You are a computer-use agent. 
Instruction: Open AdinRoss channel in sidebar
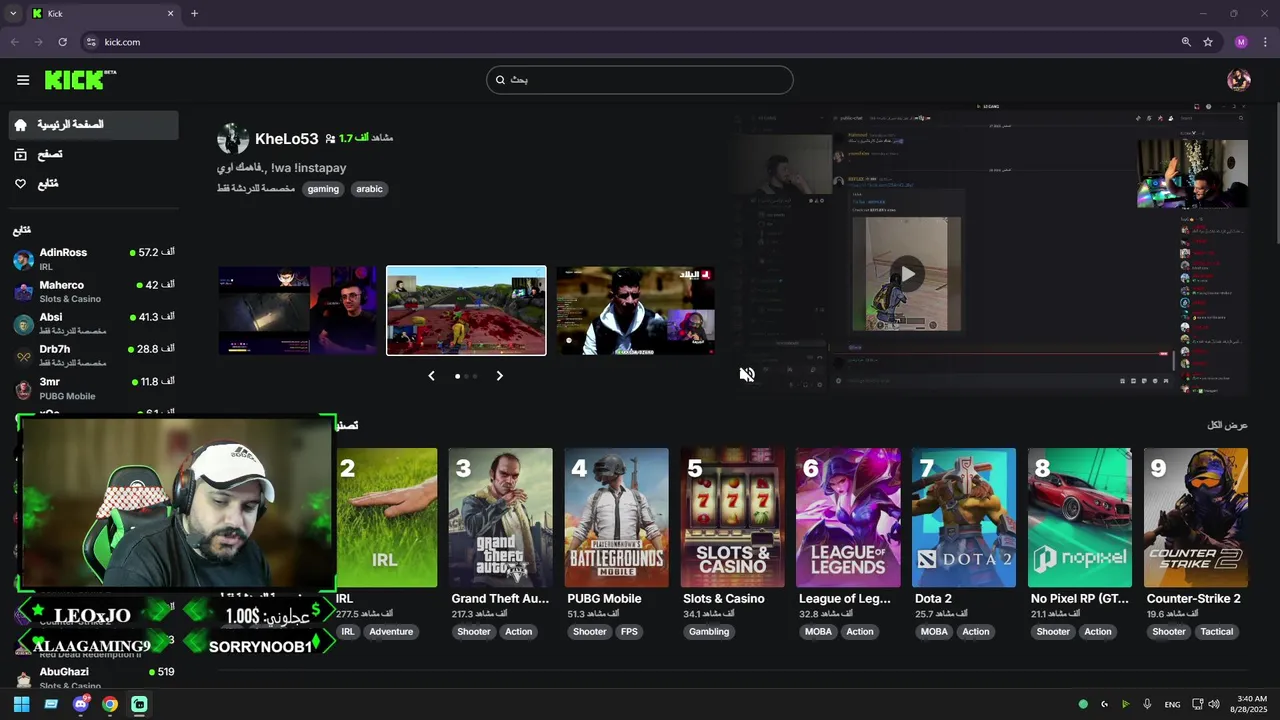93,259
